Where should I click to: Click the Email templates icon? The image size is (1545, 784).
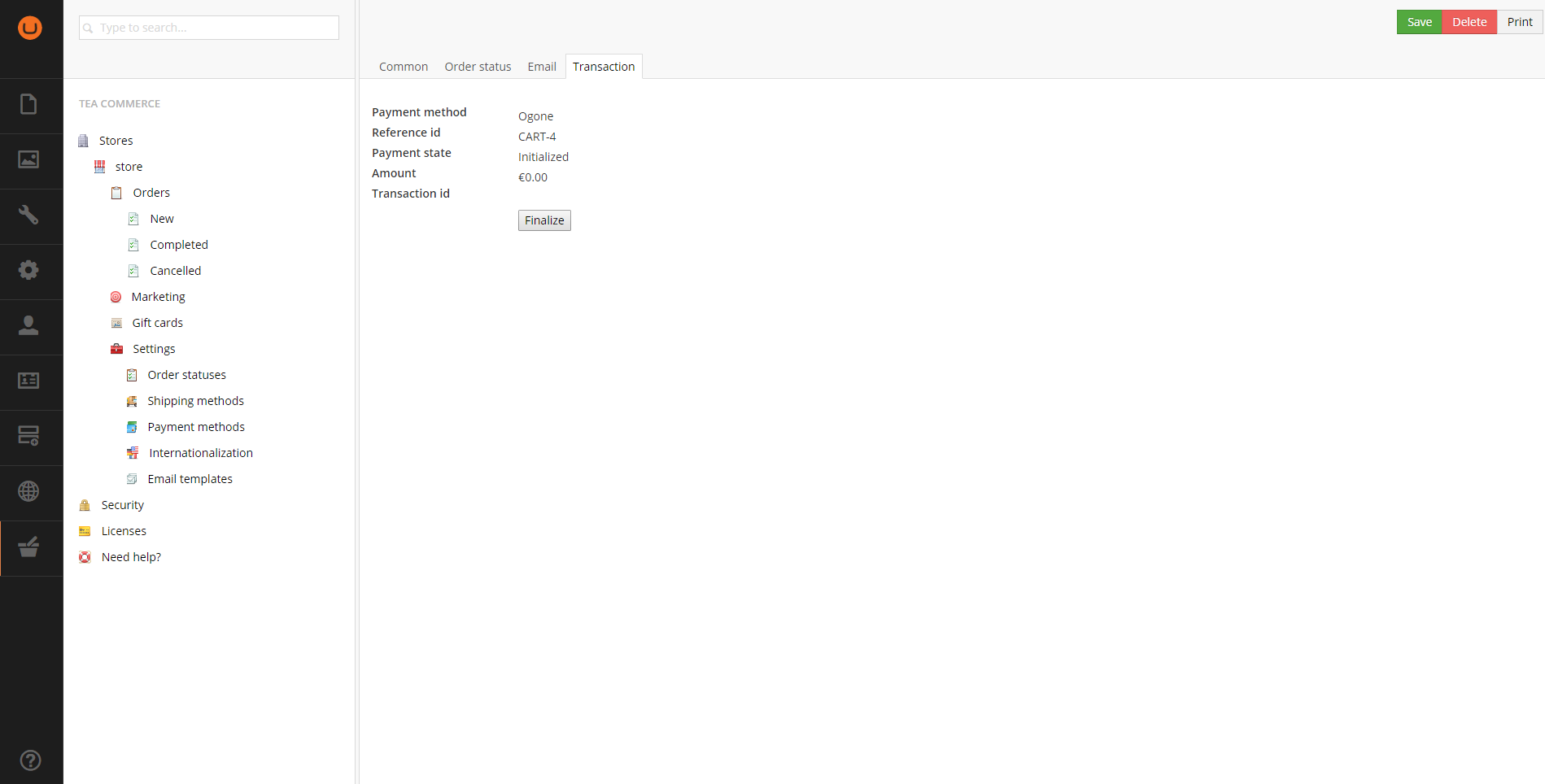click(132, 479)
